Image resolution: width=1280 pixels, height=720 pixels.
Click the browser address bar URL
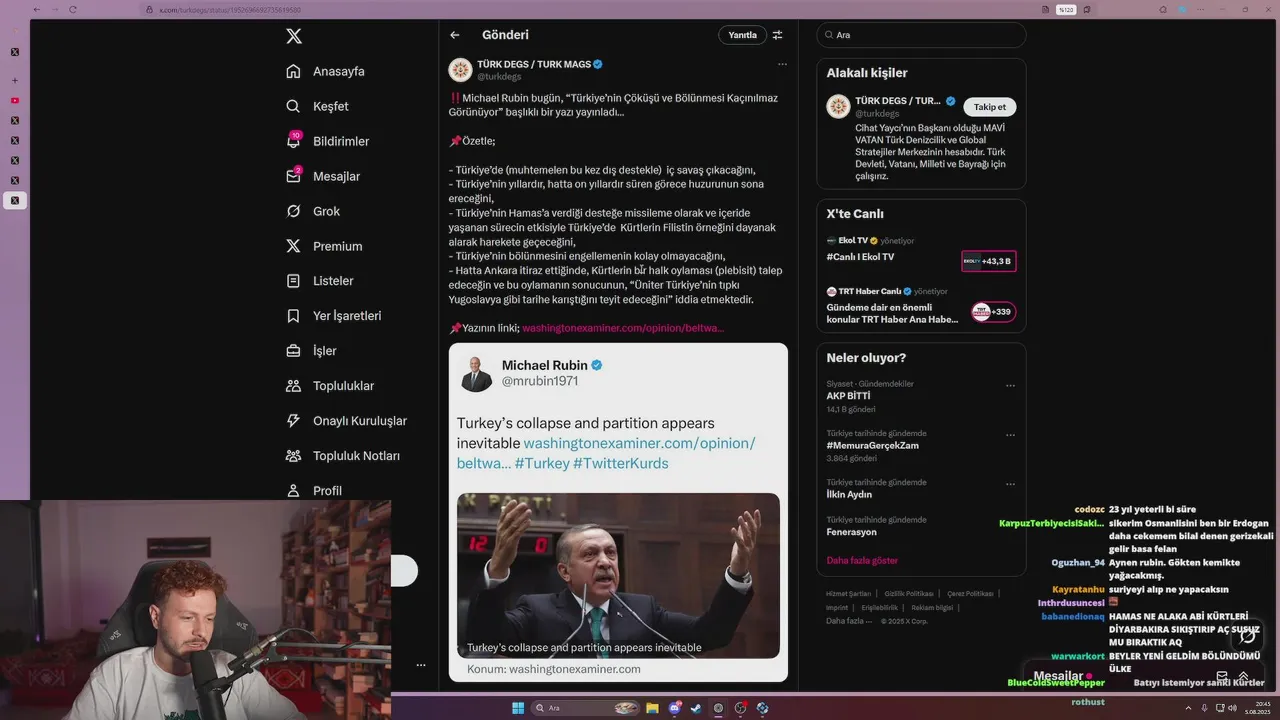230,10
